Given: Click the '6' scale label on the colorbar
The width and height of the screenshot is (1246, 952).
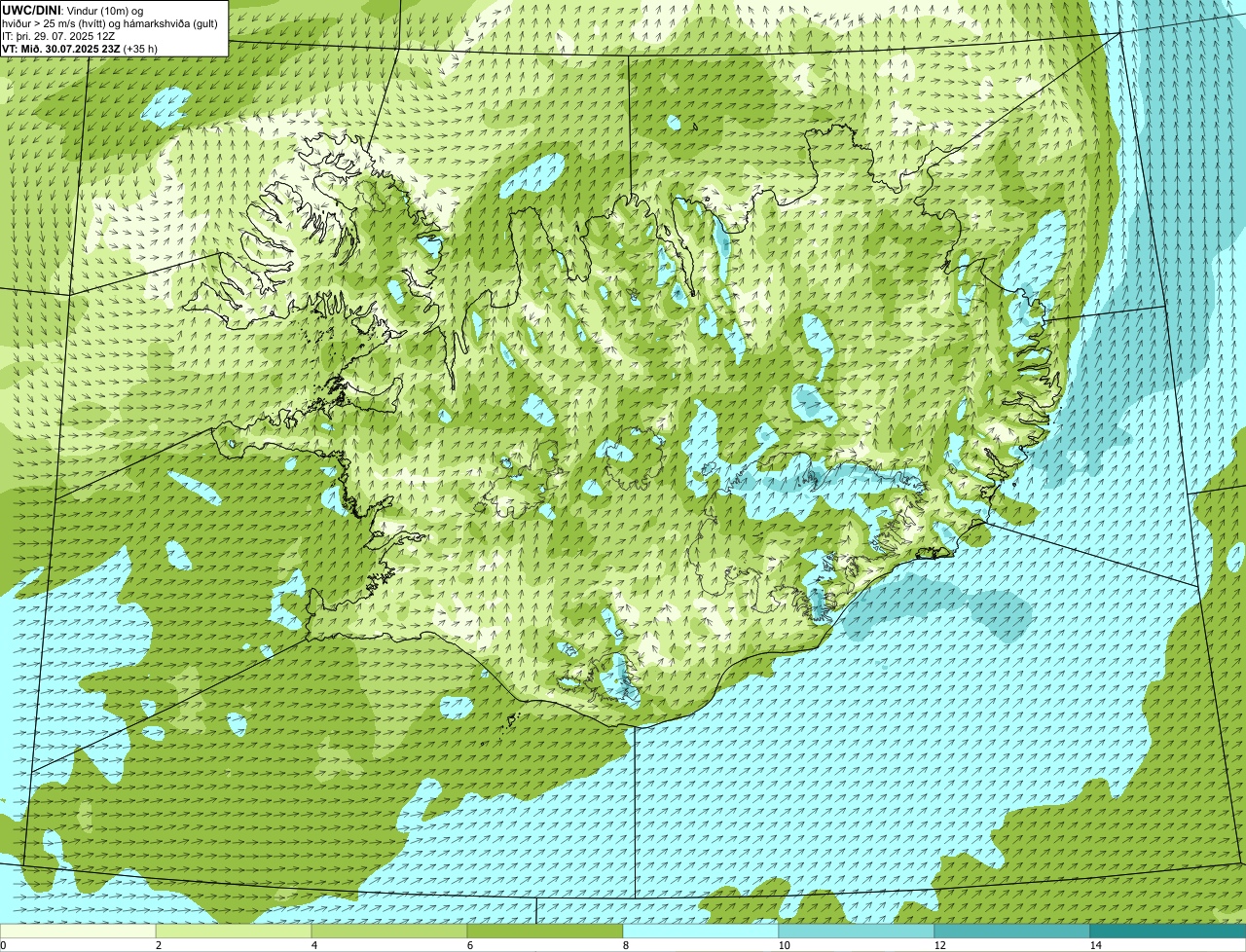Looking at the screenshot, I should coord(469,945).
